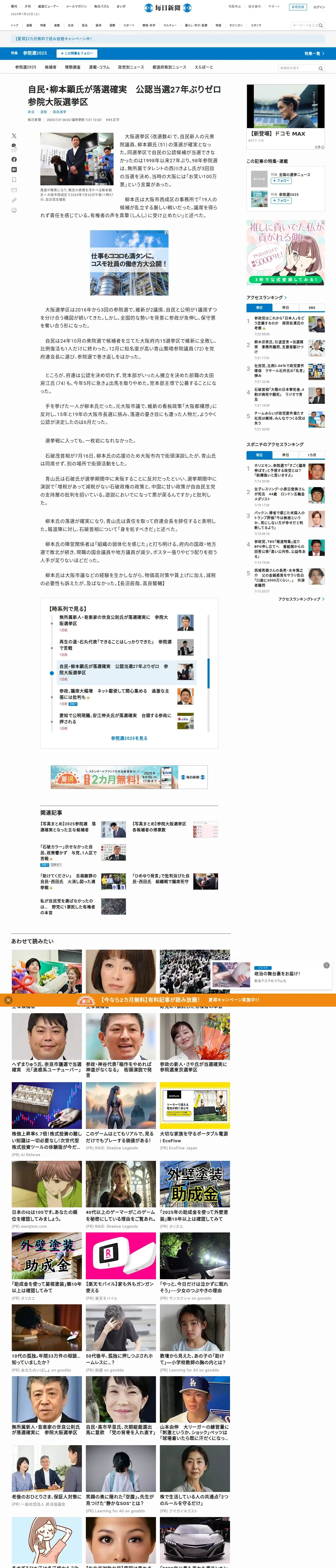Open the docomo MAX ad thumbnail
This screenshot has width=336, height=1568.
pyautogui.click(x=285, y=107)
